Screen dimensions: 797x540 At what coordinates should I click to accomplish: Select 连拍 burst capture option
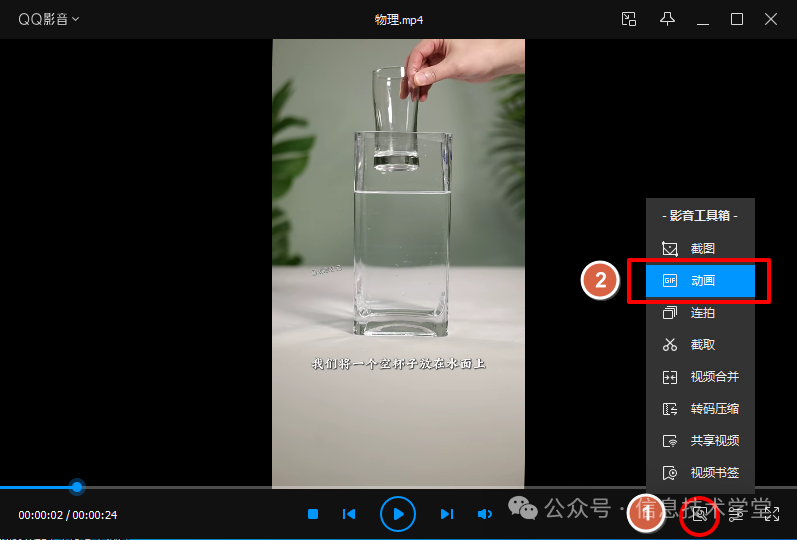tap(701, 313)
